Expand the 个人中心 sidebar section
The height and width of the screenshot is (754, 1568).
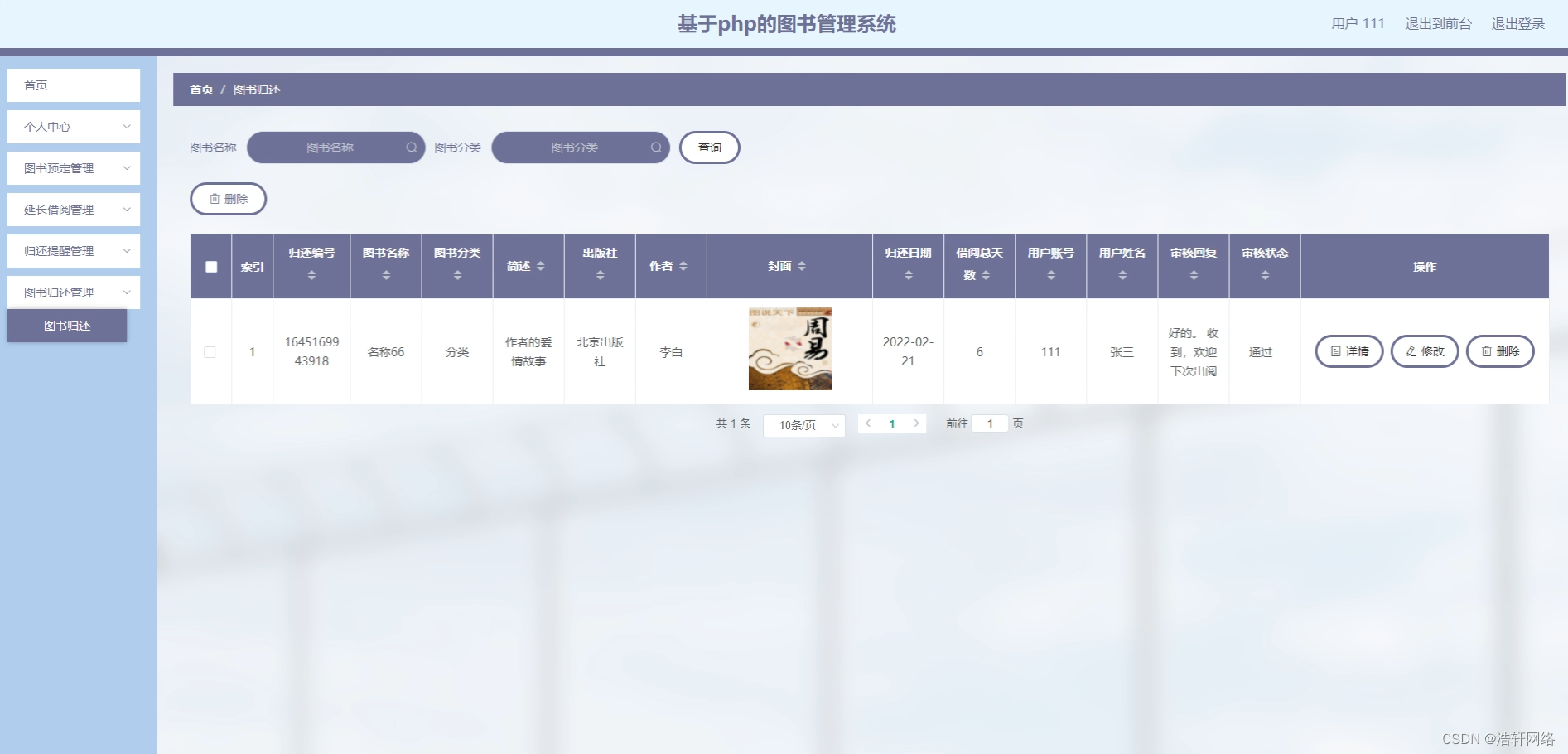point(73,127)
